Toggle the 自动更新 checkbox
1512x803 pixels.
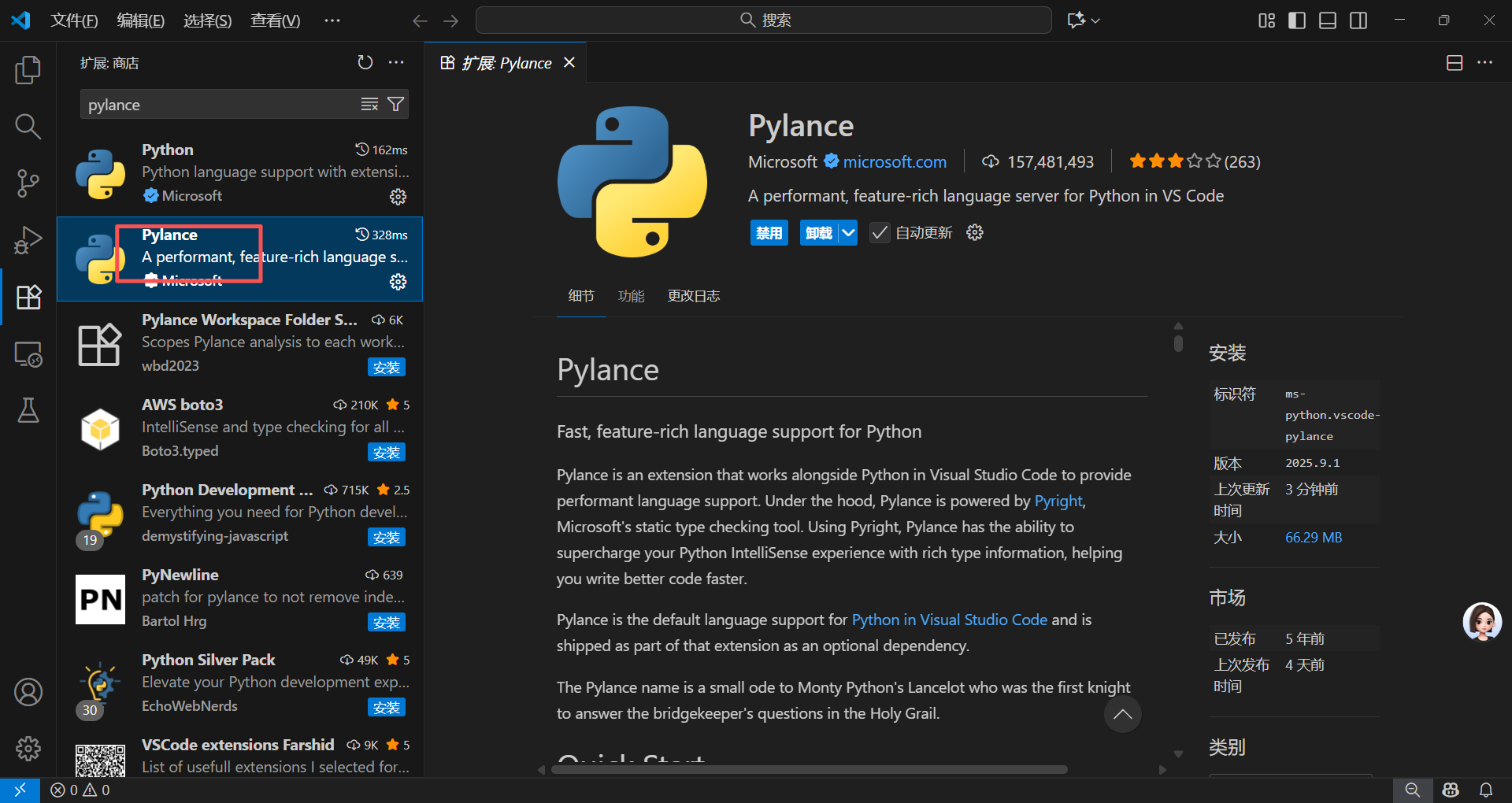880,233
